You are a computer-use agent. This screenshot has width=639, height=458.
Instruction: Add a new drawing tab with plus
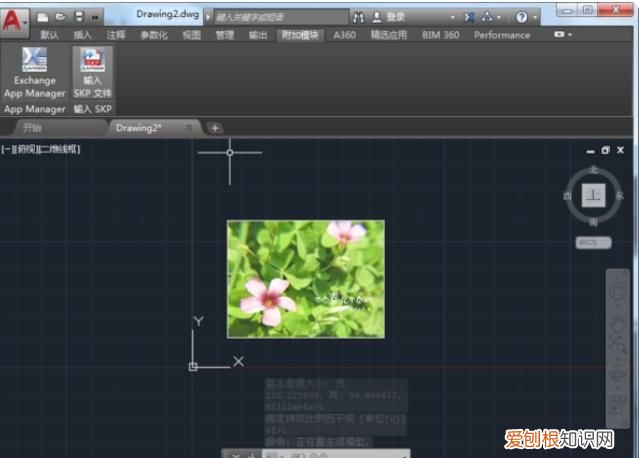pos(215,128)
